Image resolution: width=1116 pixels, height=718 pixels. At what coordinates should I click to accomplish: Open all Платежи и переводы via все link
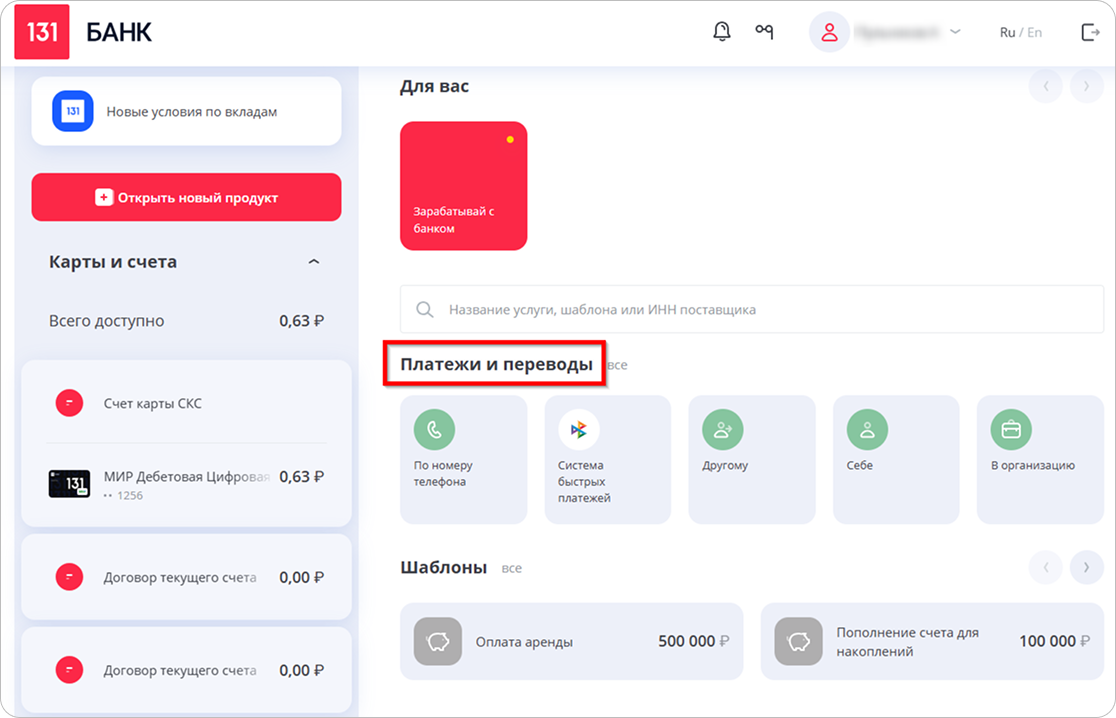pyautogui.click(x=618, y=366)
